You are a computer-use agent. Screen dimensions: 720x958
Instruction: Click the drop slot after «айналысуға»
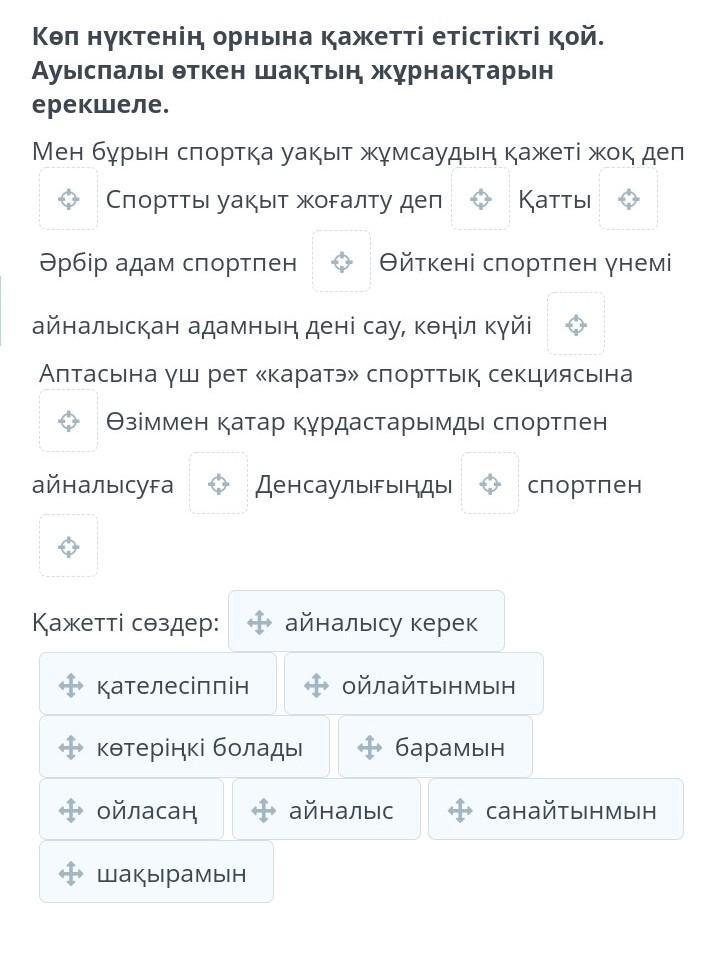(218, 483)
